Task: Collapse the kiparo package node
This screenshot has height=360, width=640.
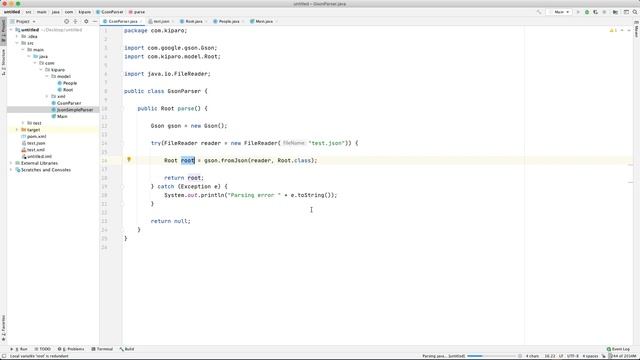Action: 41,70
